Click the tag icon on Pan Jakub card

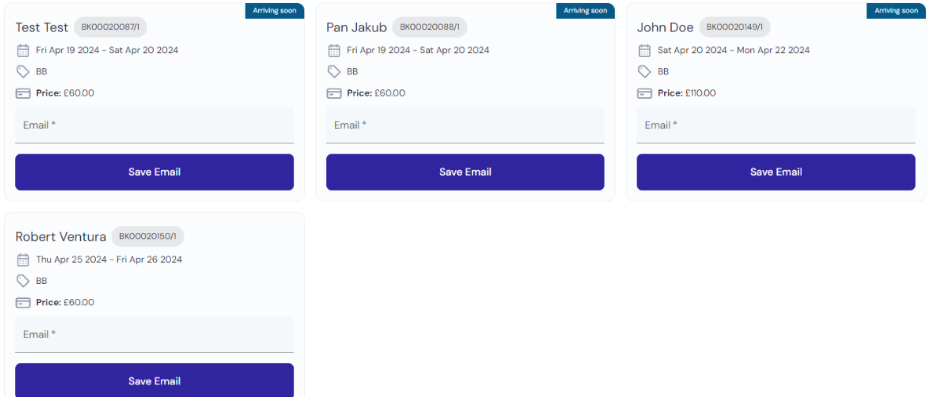pyautogui.click(x=334, y=72)
